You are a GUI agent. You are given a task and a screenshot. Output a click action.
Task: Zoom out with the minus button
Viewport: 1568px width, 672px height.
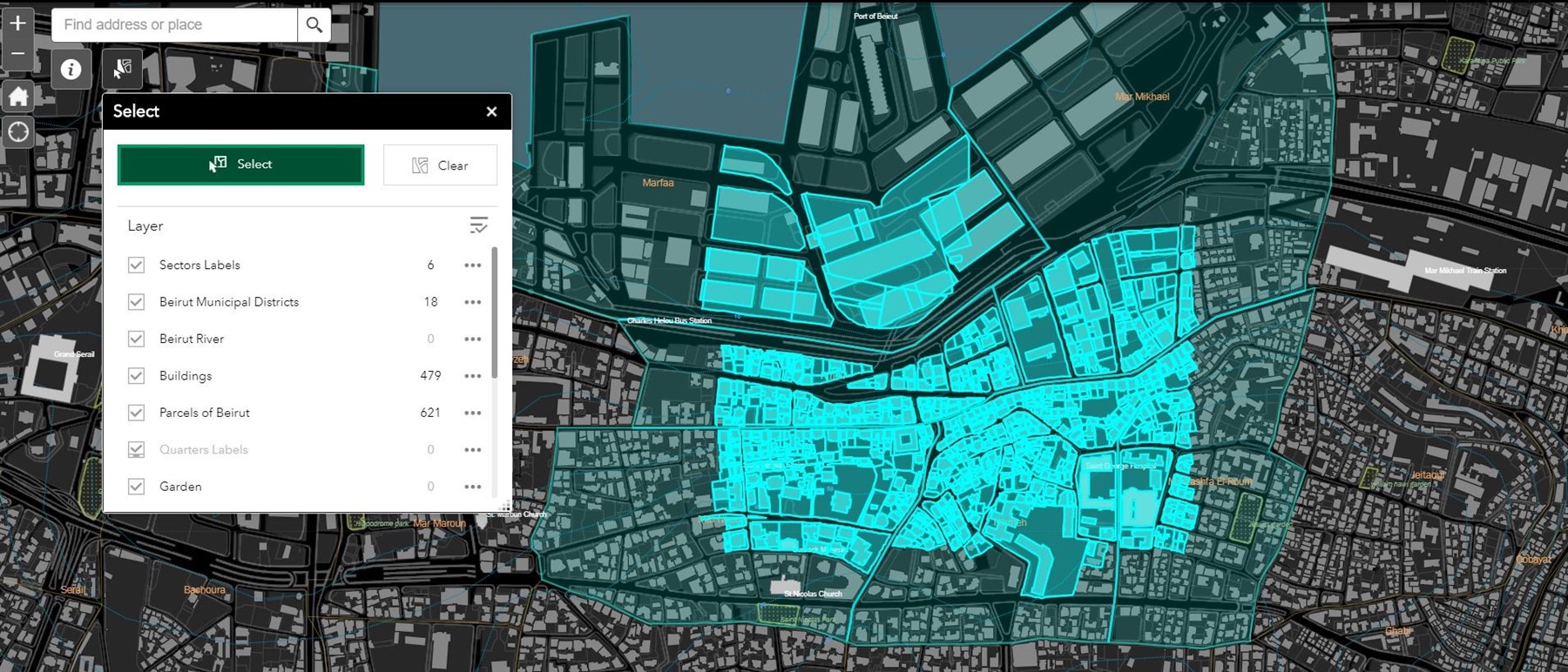pyautogui.click(x=18, y=54)
